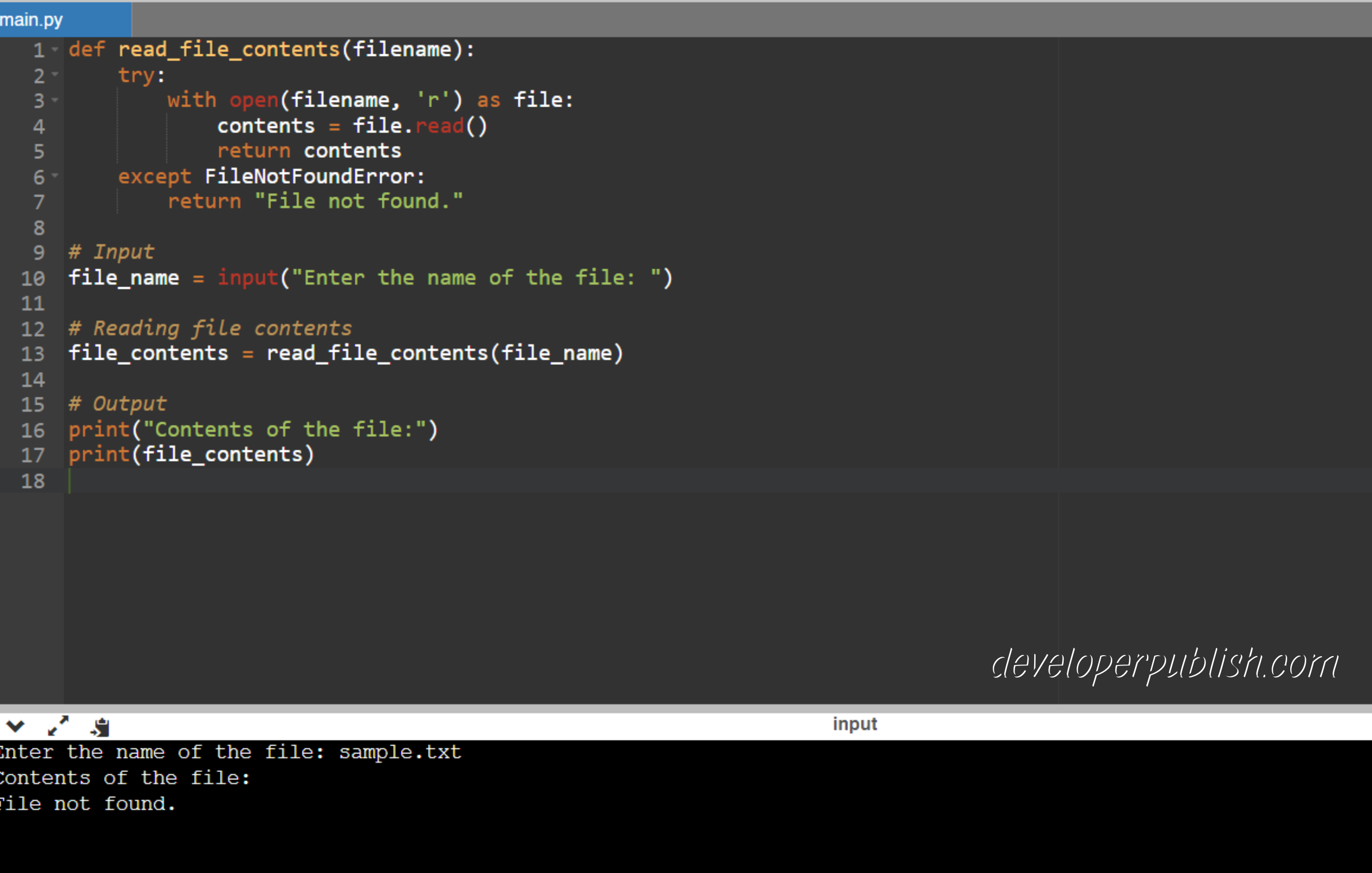1372x873 pixels.
Task: Click the '# Output' comment
Action: 117,404
